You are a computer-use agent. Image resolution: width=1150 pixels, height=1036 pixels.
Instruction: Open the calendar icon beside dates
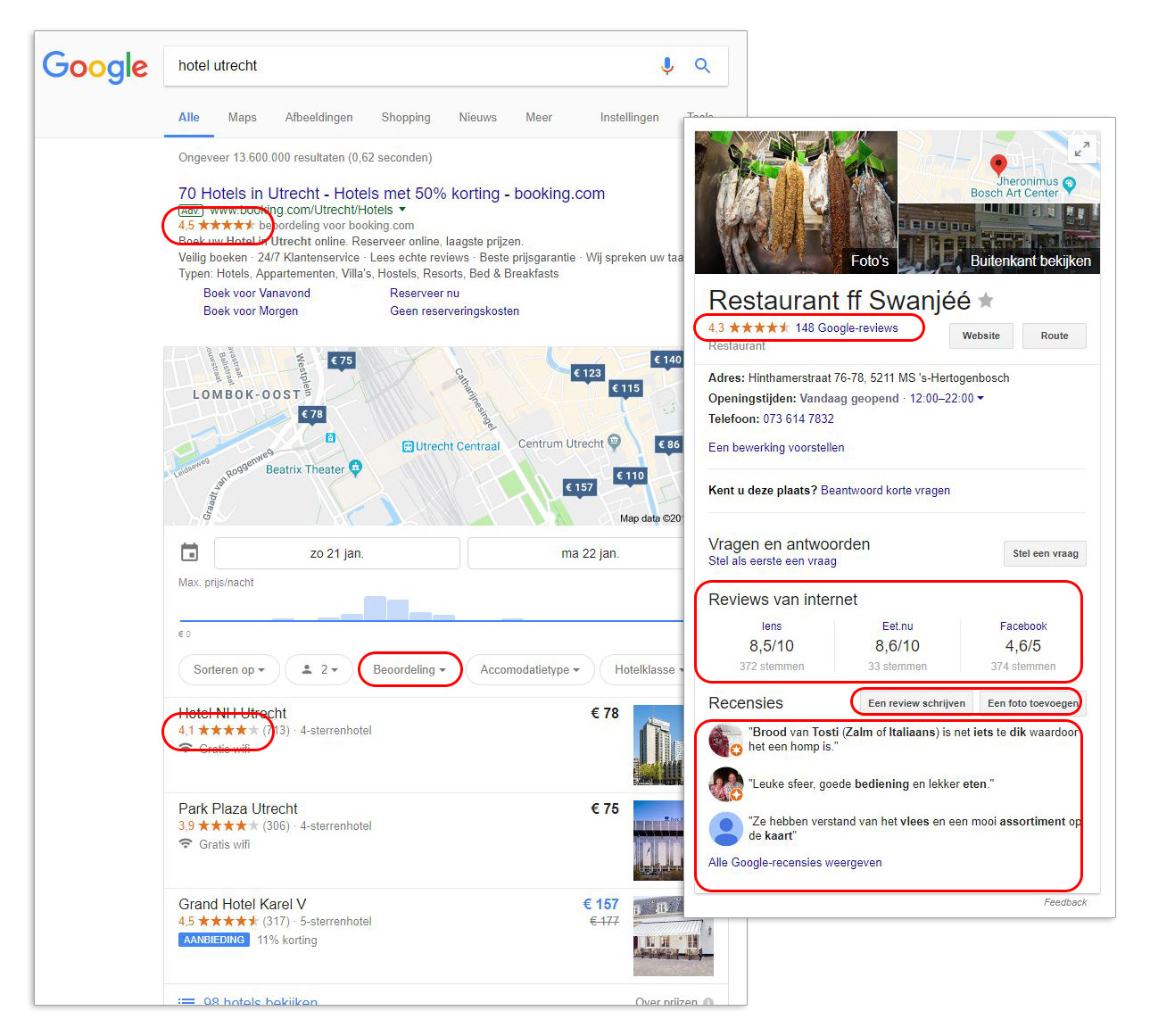[x=189, y=552]
